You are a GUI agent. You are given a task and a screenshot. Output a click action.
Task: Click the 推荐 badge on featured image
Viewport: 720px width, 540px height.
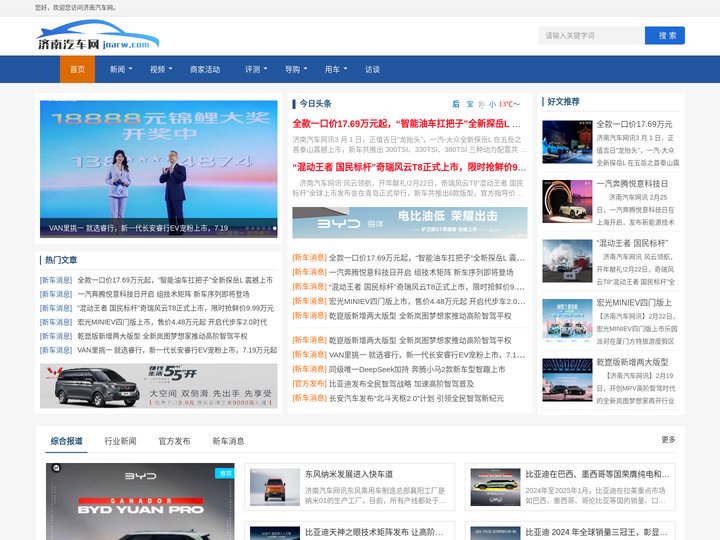click(x=225, y=473)
